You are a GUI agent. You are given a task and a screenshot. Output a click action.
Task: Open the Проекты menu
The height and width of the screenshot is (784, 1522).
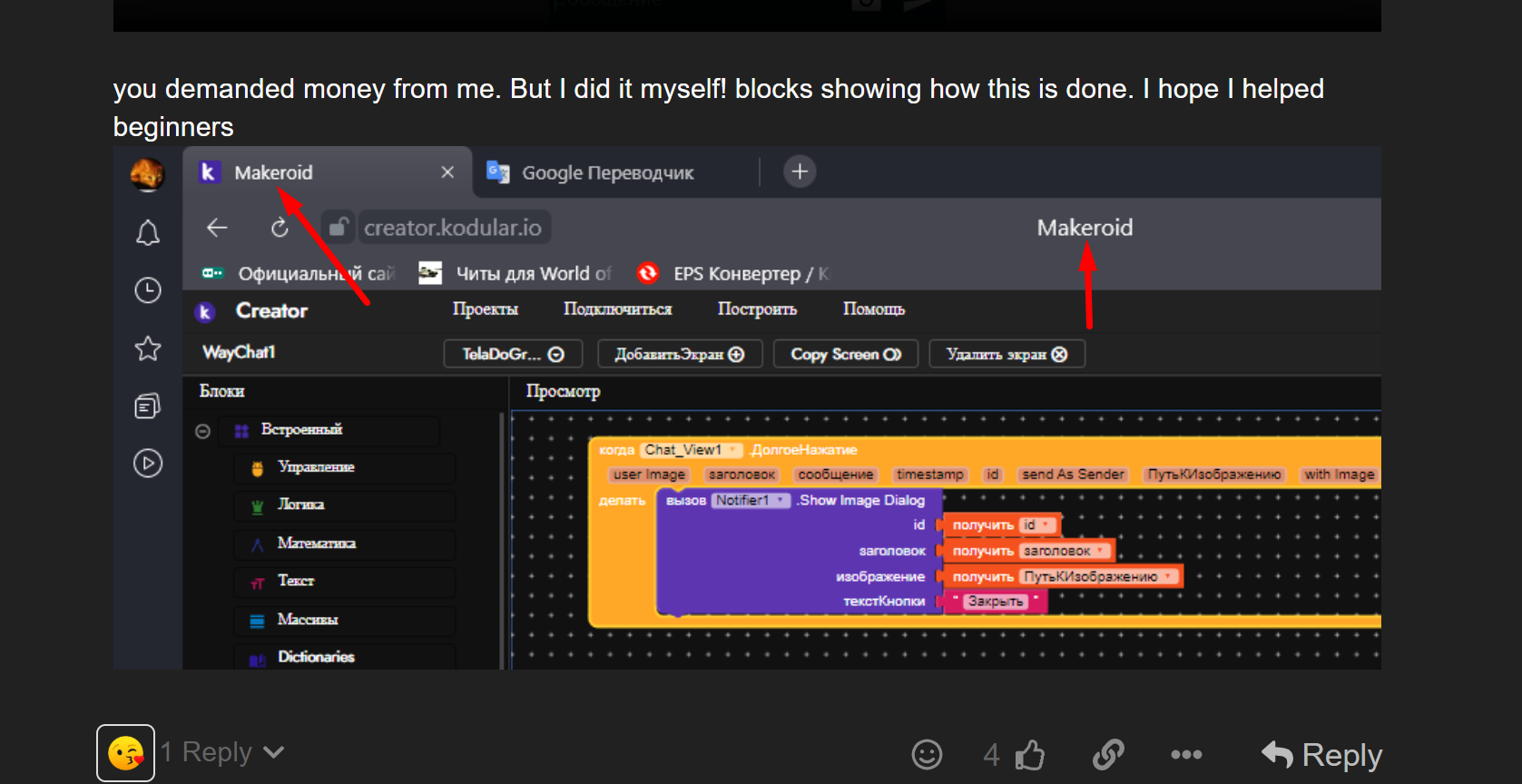click(x=485, y=309)
